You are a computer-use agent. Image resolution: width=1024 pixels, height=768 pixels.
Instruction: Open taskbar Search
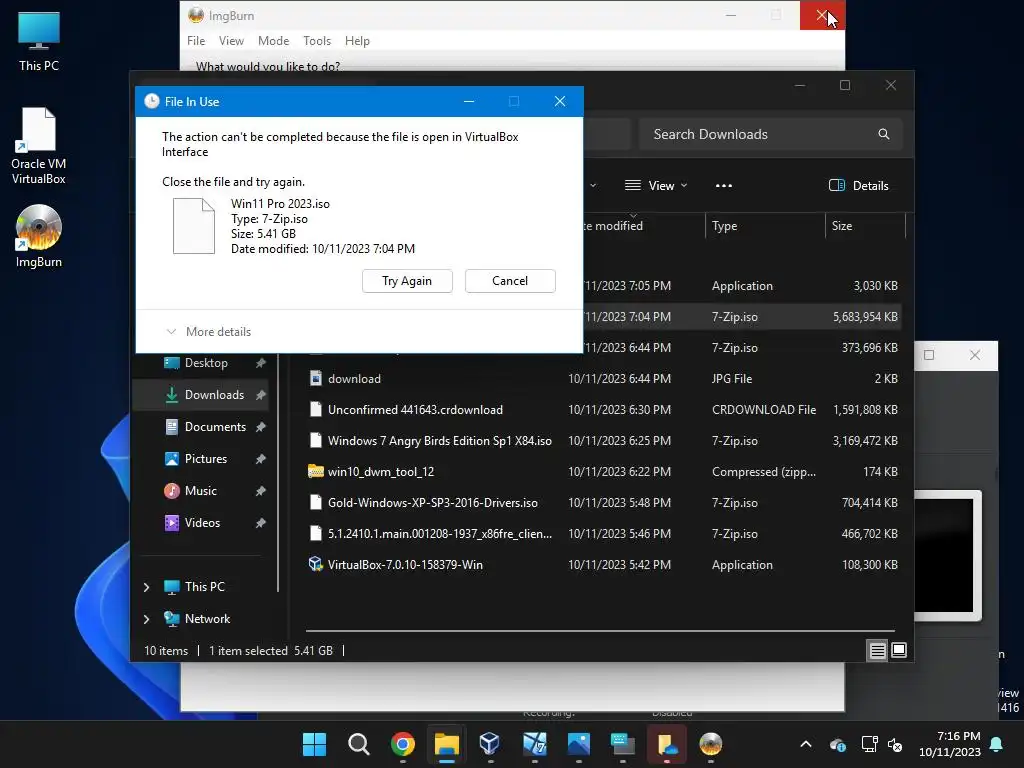[x=359, y=744]
